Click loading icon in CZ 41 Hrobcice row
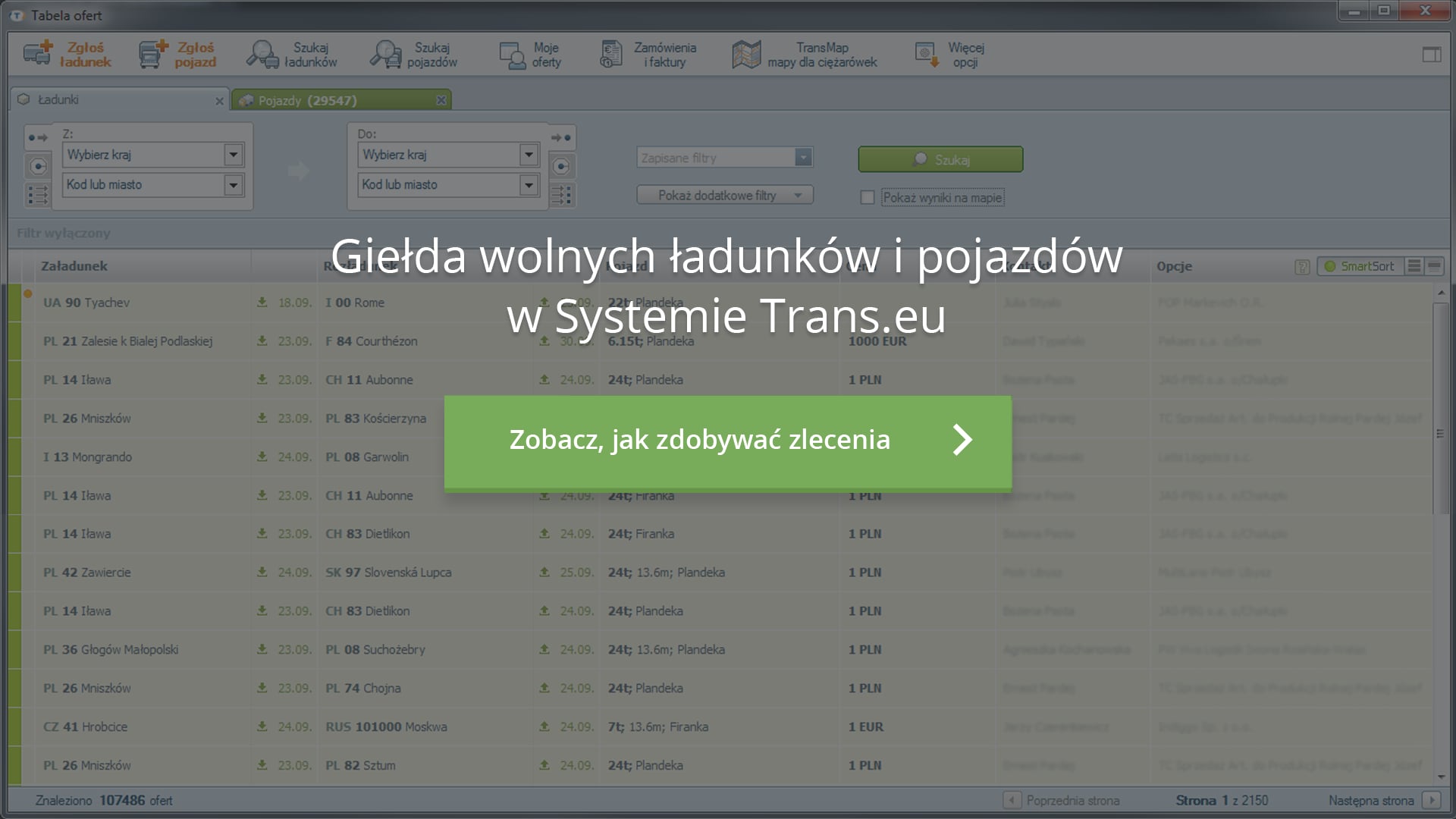Image resolution: width=1456 pixels, height=819 pixels. point(262,726)
